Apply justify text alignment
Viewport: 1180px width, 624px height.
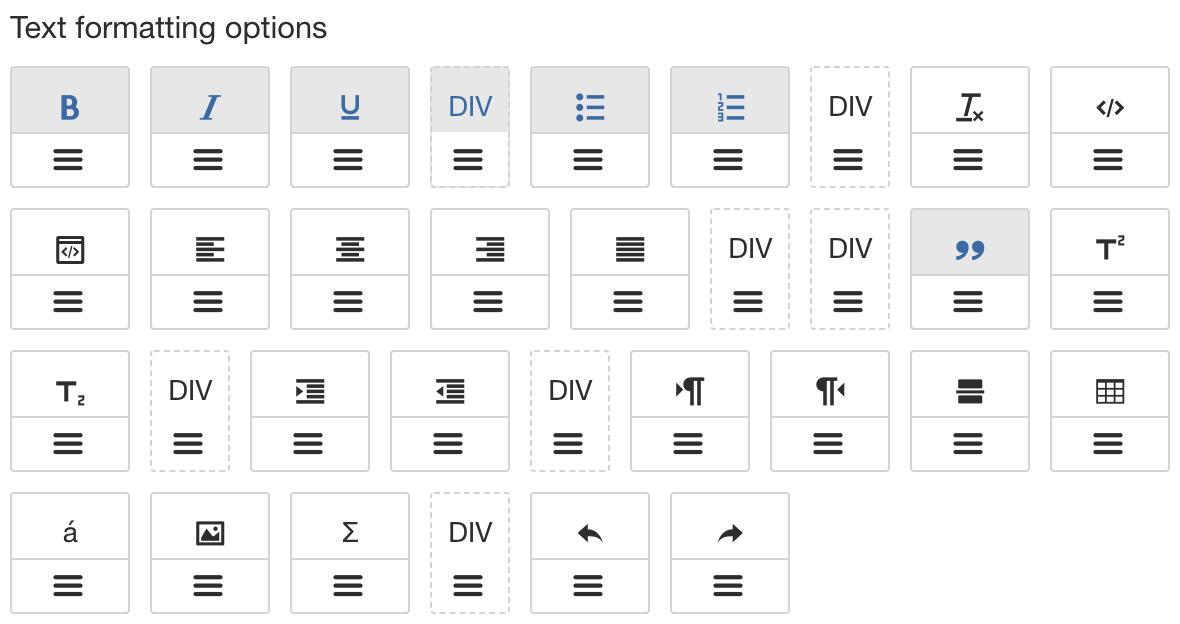(629, 248)
